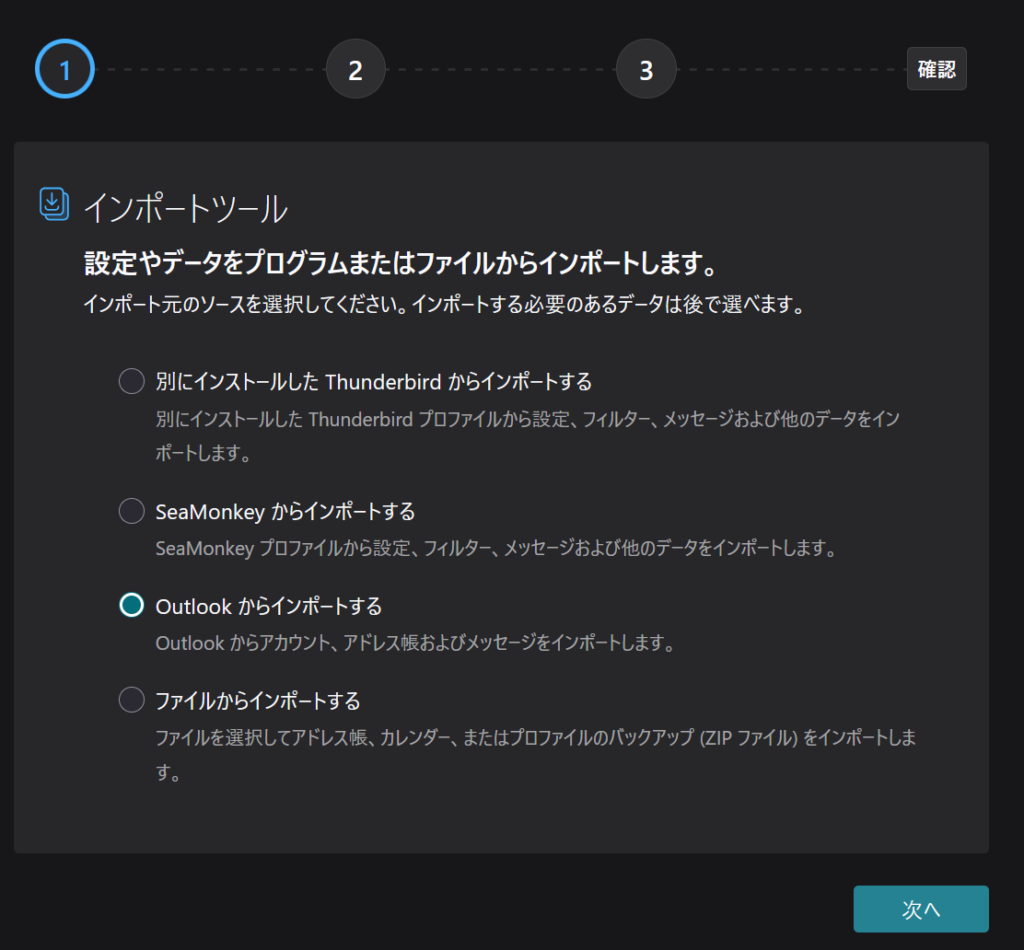This screenshot has height=950, width=1024.
Task: Click the label 別にインストールした Thunderbird からインポートする
Action: coord(373,381)
